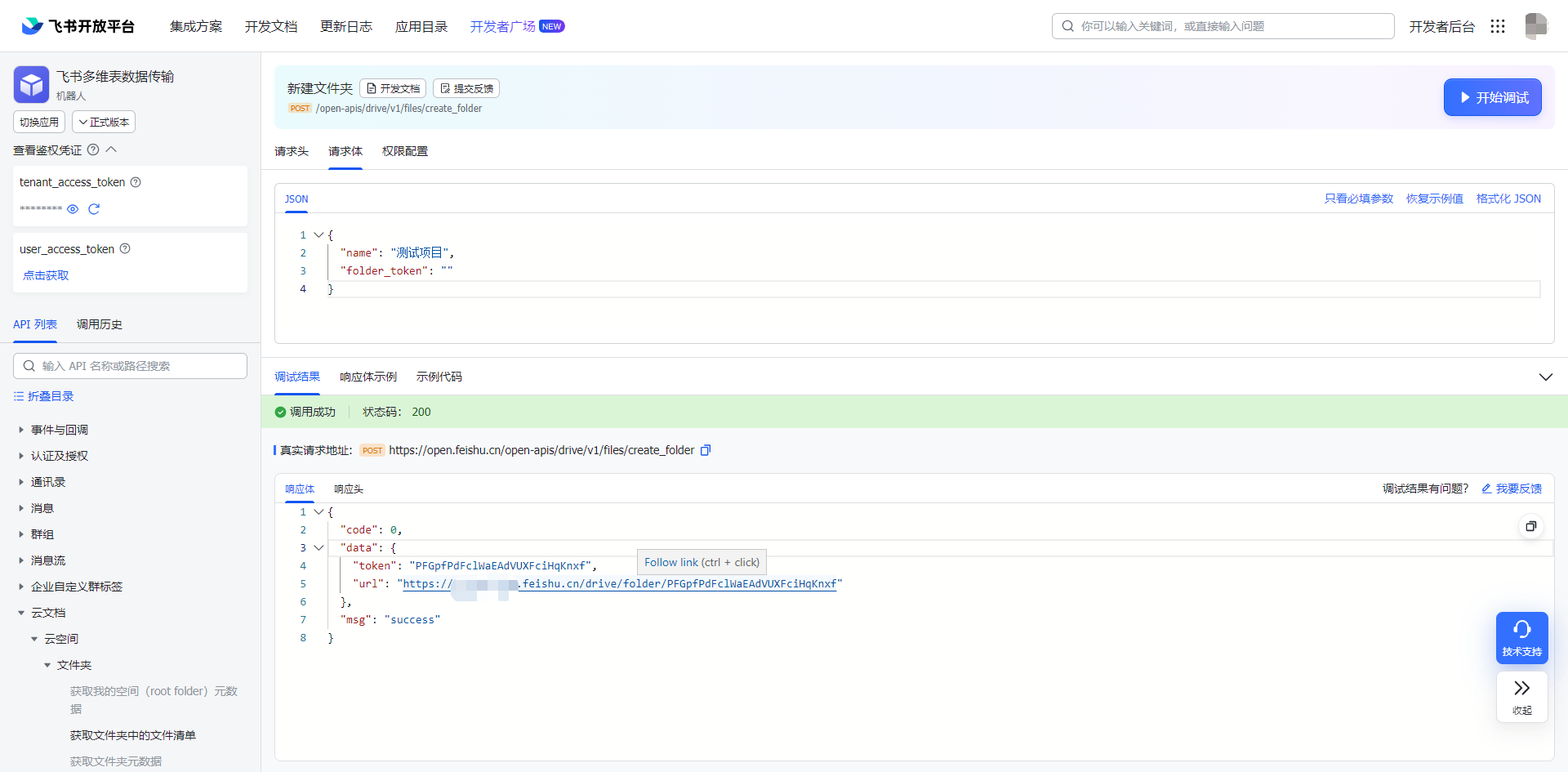Expand the 事件与回调 tree node
The image size is (1568, 772).
tap(21, 430)
